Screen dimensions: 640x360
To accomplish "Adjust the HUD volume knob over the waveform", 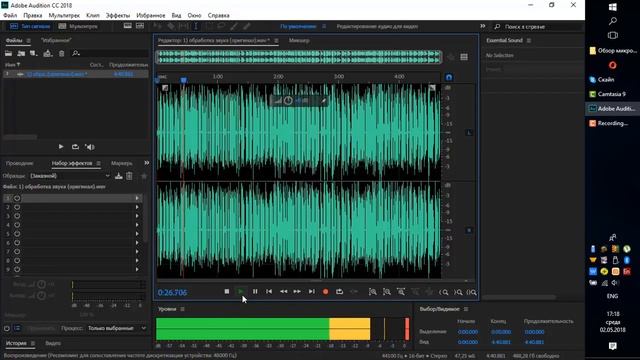I will click(x=288, y=100).
